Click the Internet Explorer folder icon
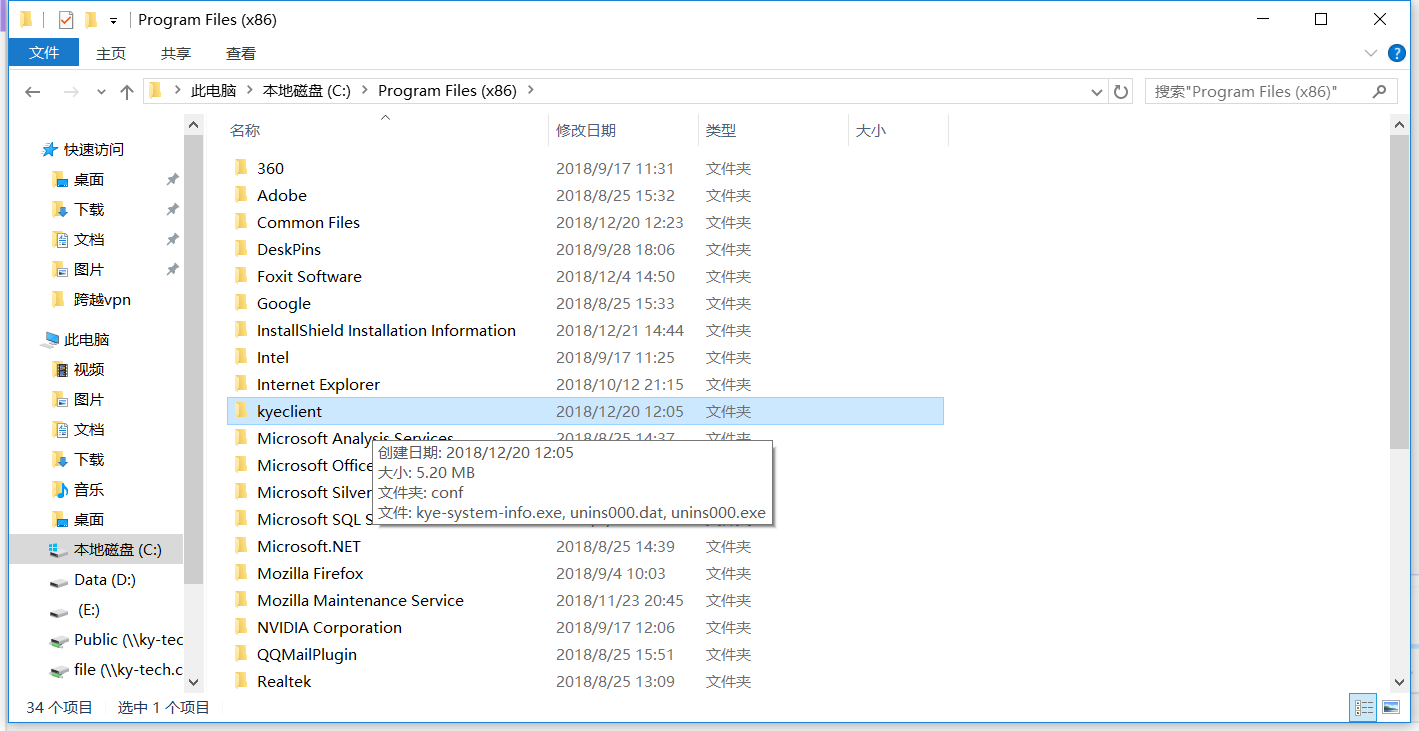 point(241,384)
